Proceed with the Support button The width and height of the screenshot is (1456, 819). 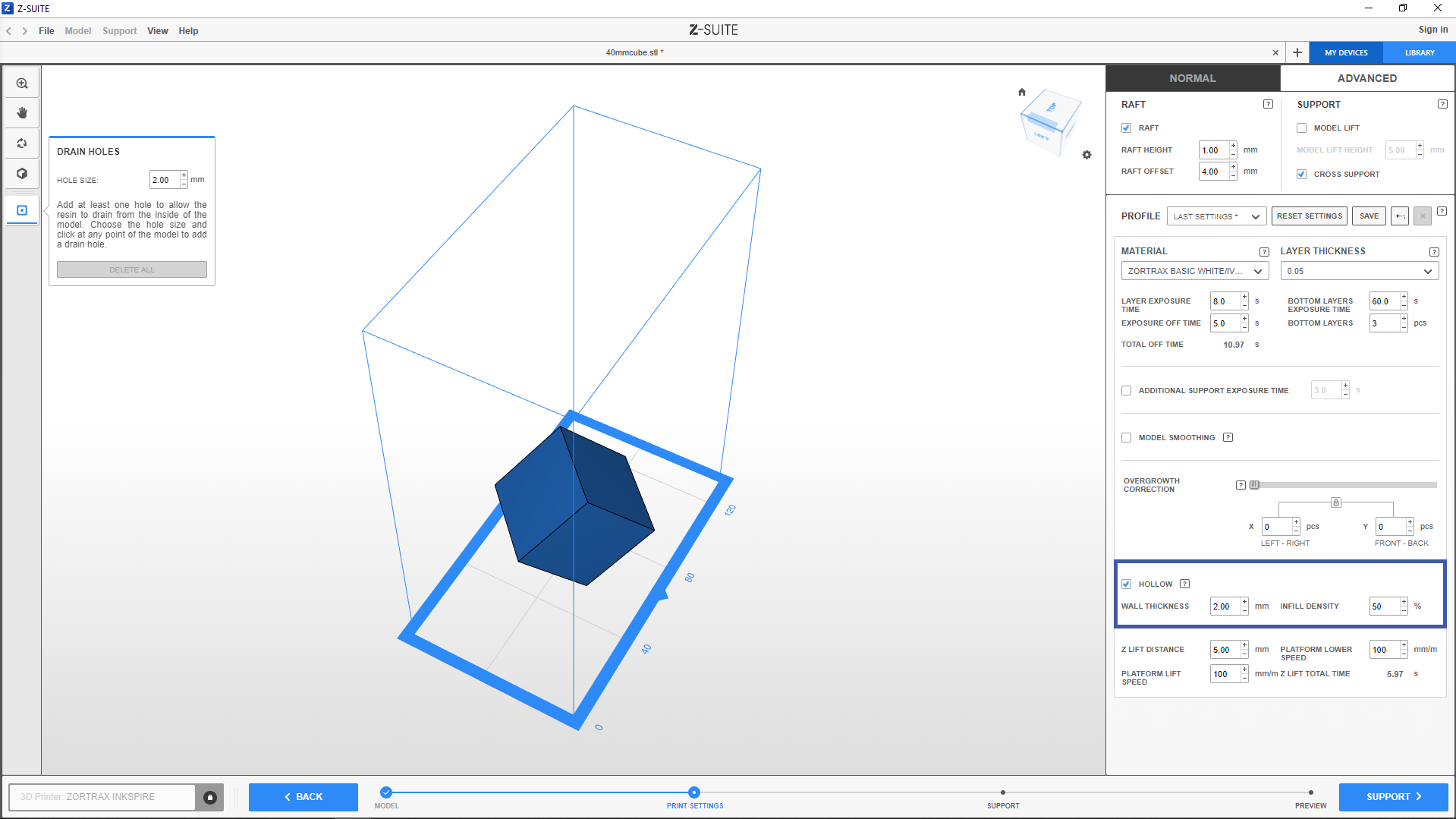[x=1393, y=797]
